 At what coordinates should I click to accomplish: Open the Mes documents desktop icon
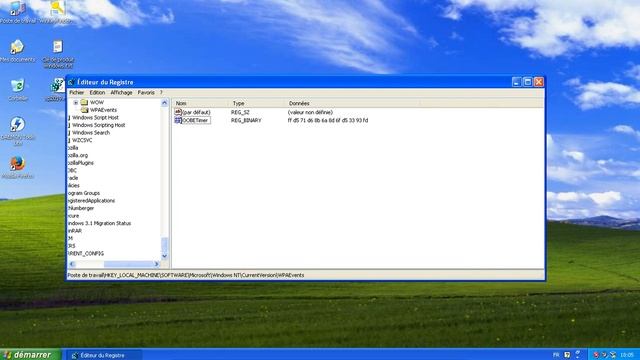click(17, 47)
